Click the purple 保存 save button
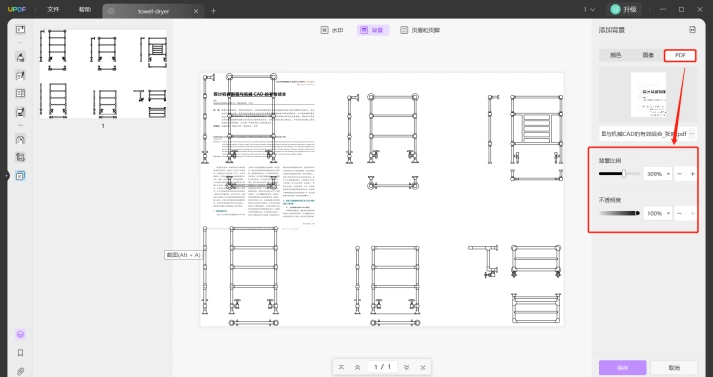Viewport: 713px width, 377px height. [623, 367]
